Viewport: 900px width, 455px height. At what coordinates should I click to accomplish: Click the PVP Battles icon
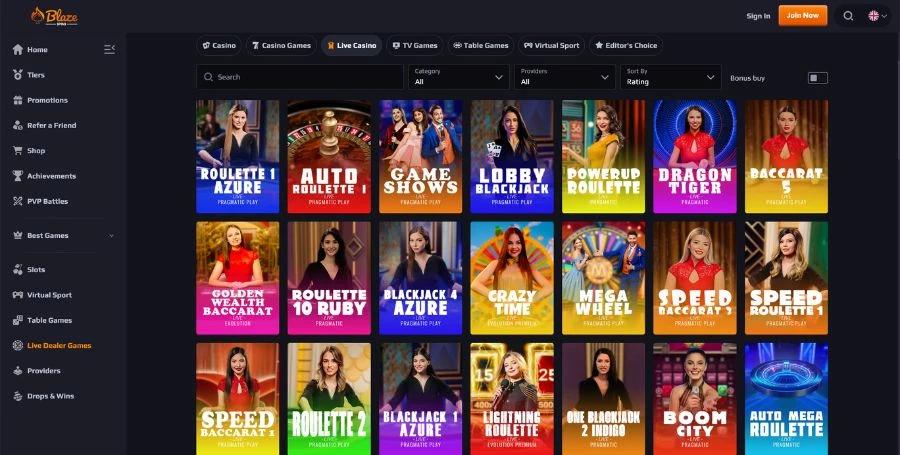pyautogui.click(x=18, y=201)
